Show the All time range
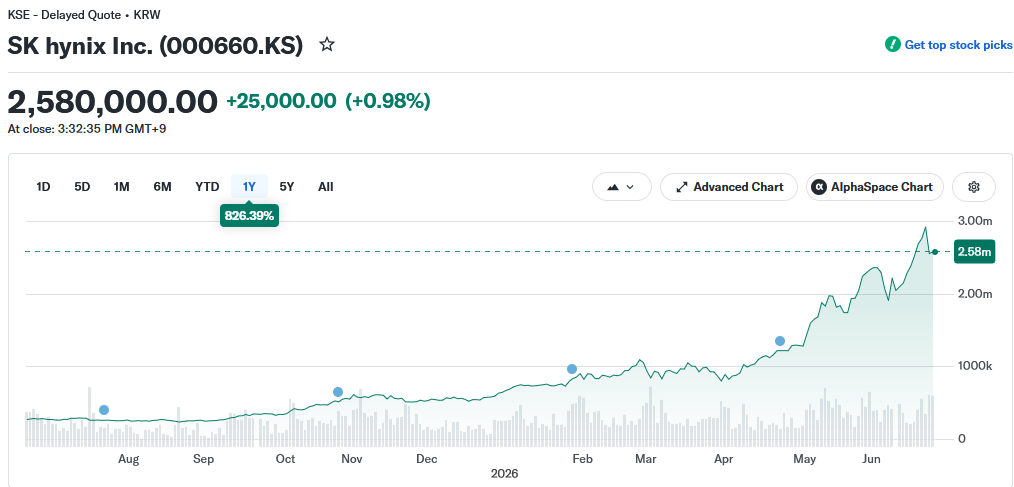The image size is (1014, 487). 326,187
